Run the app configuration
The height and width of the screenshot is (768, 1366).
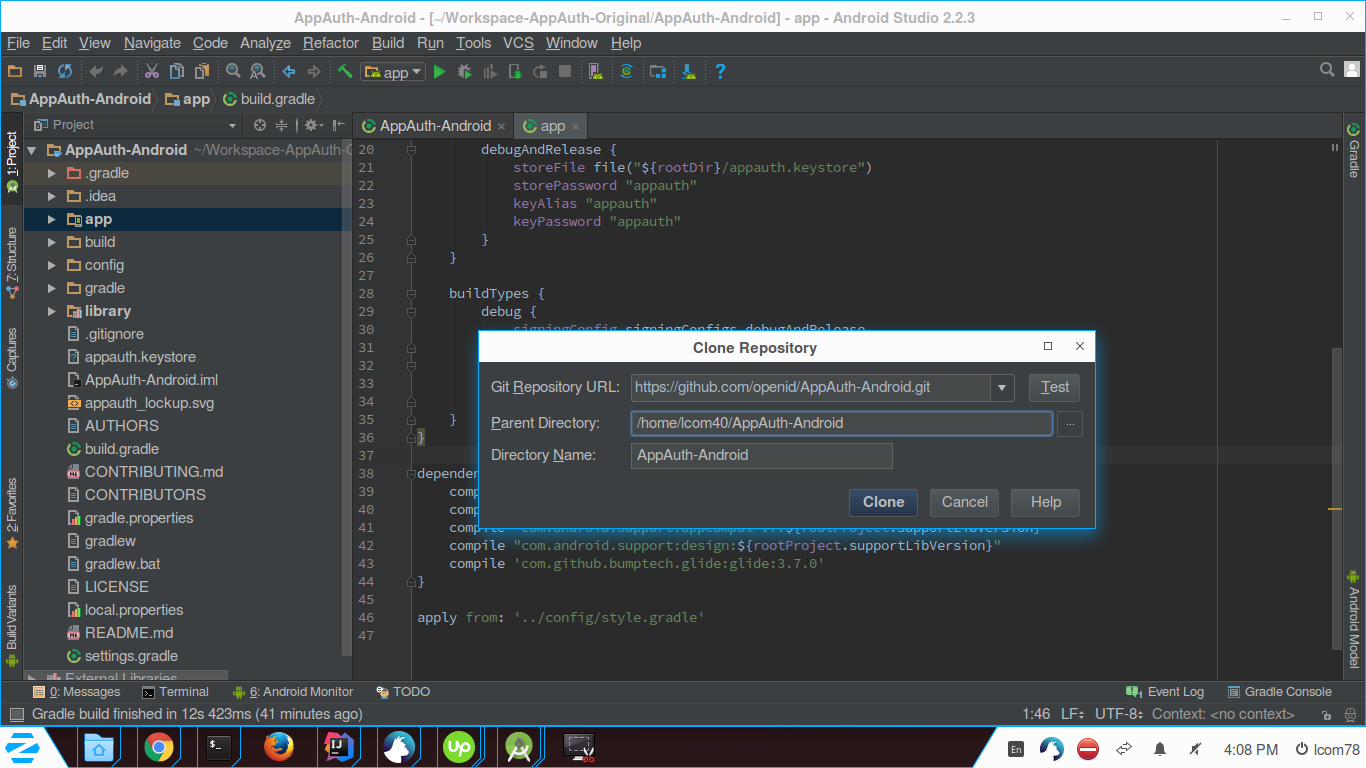[x=440, y=71]
